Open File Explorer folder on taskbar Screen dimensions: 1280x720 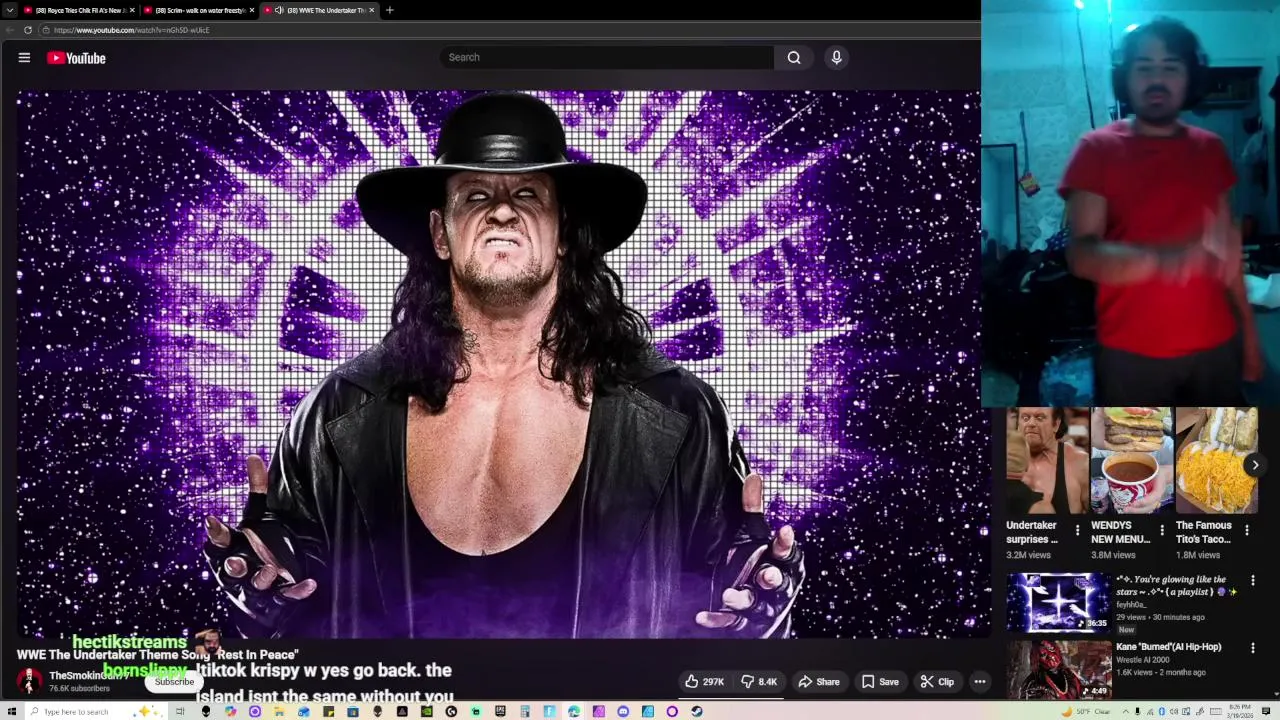coord(278,711)
